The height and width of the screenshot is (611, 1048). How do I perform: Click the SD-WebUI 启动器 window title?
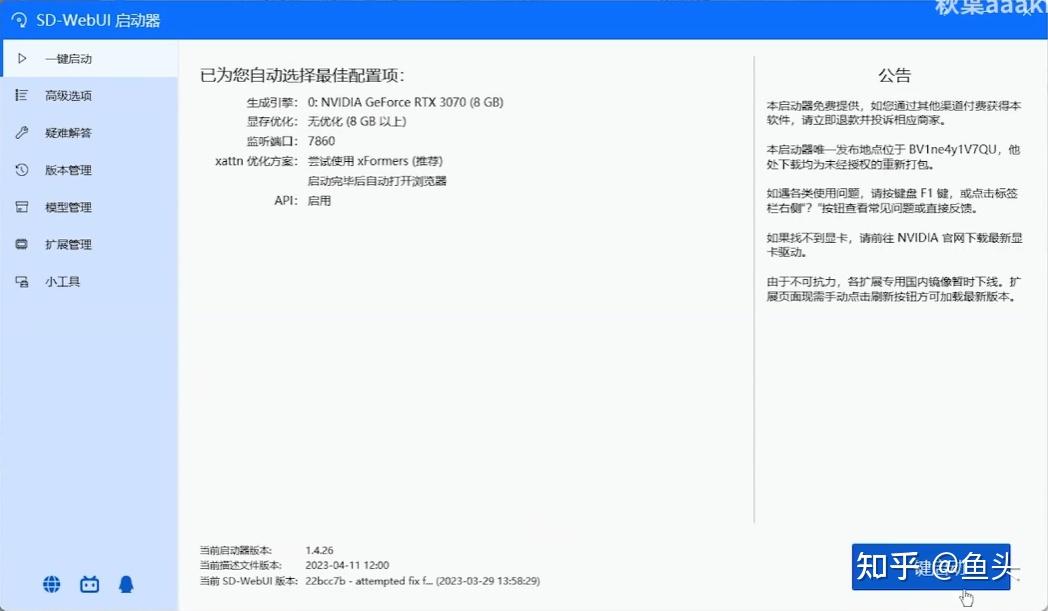pos(98,21)
